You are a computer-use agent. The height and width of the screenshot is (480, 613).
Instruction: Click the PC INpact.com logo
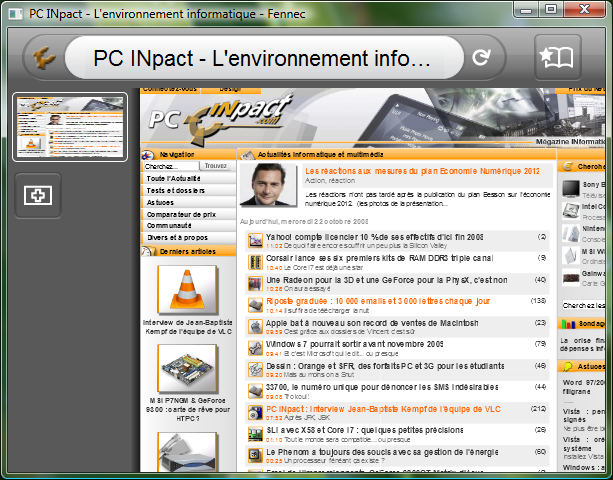pos(219,119)
